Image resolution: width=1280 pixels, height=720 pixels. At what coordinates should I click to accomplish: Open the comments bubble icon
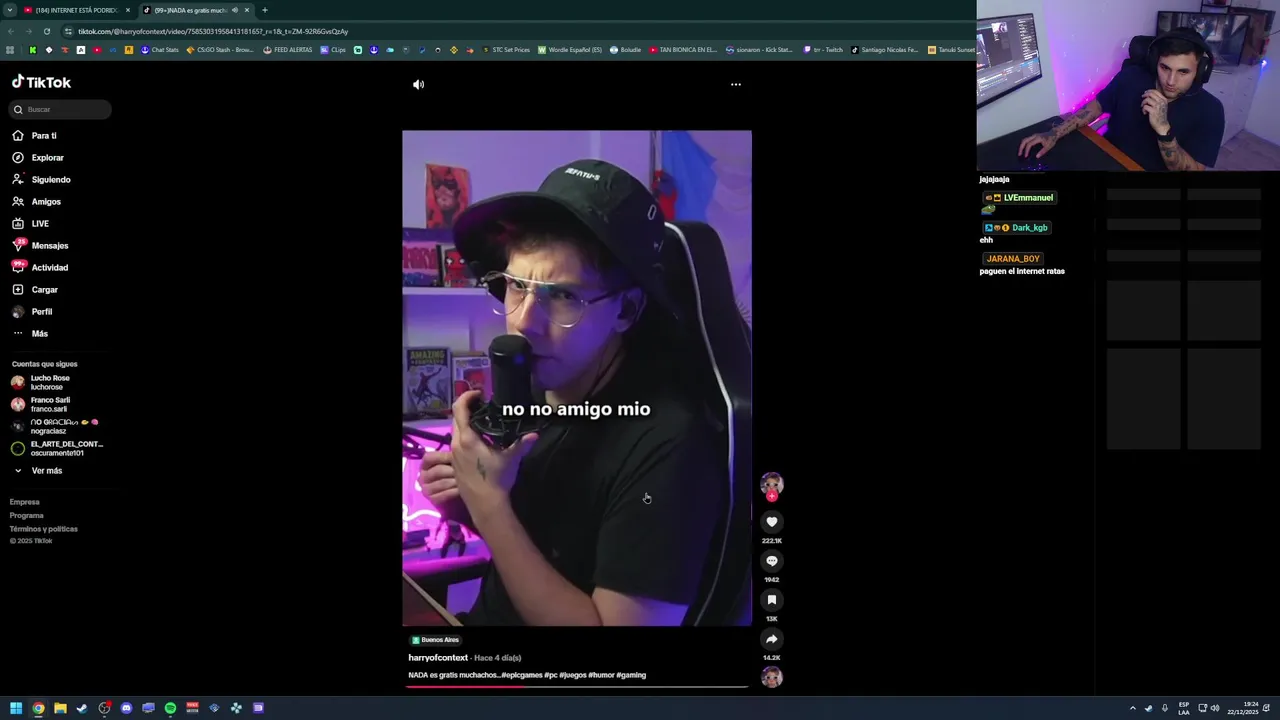point(771,560)
